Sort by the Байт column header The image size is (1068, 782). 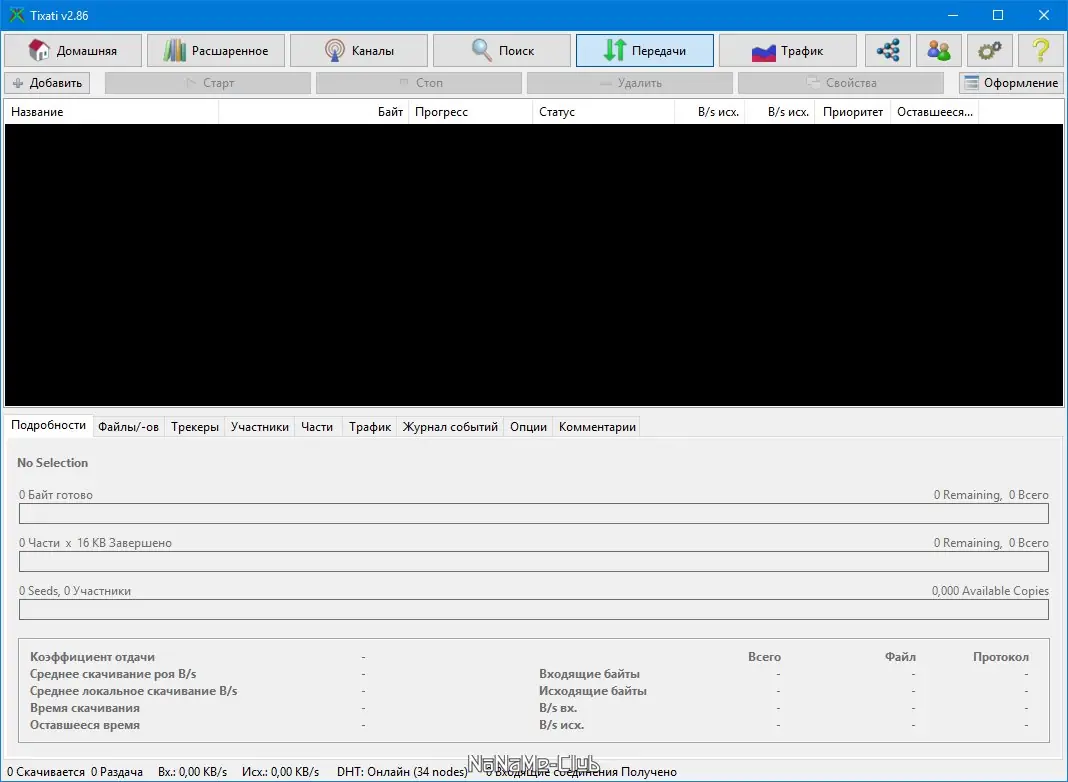pos(313,112)
